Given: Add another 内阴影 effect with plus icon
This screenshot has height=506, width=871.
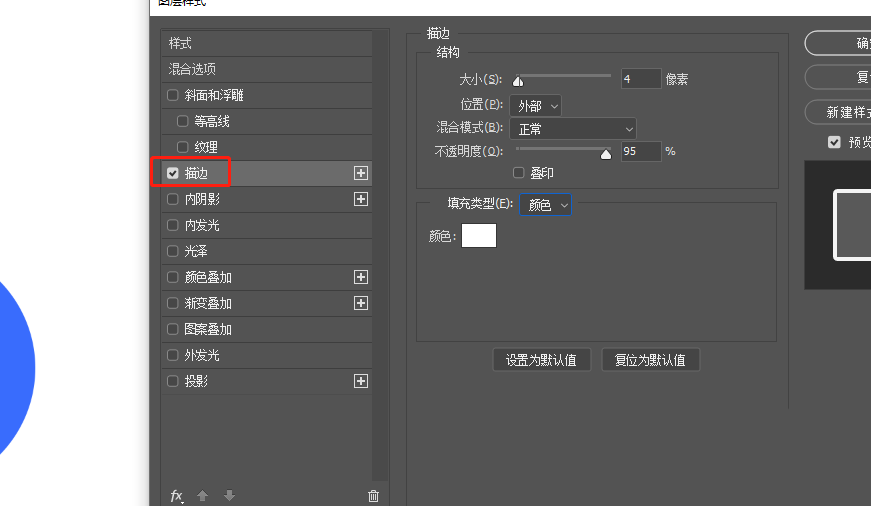Looking at the screenshot, I should (361, 199).
